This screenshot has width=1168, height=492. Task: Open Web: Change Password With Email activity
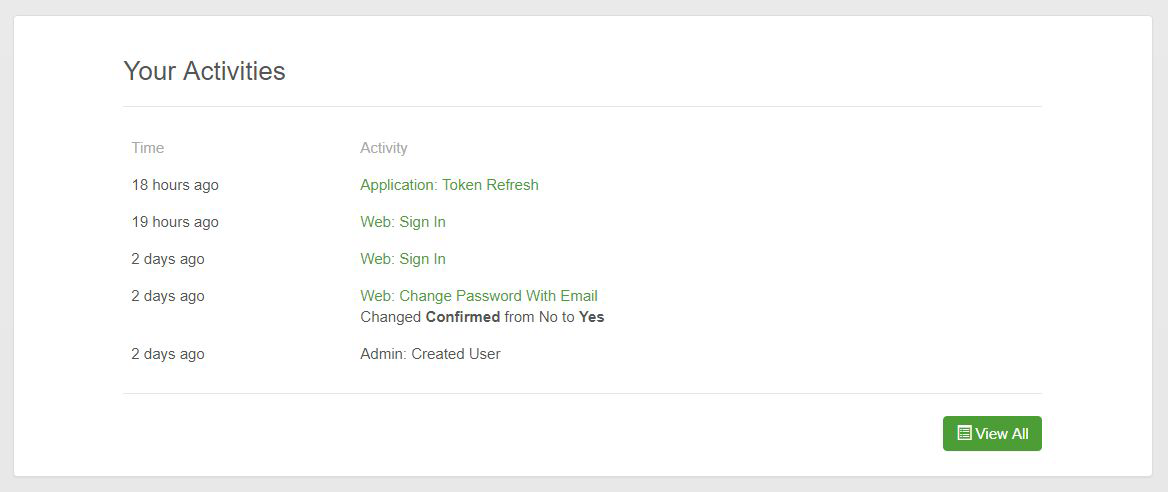479,296
